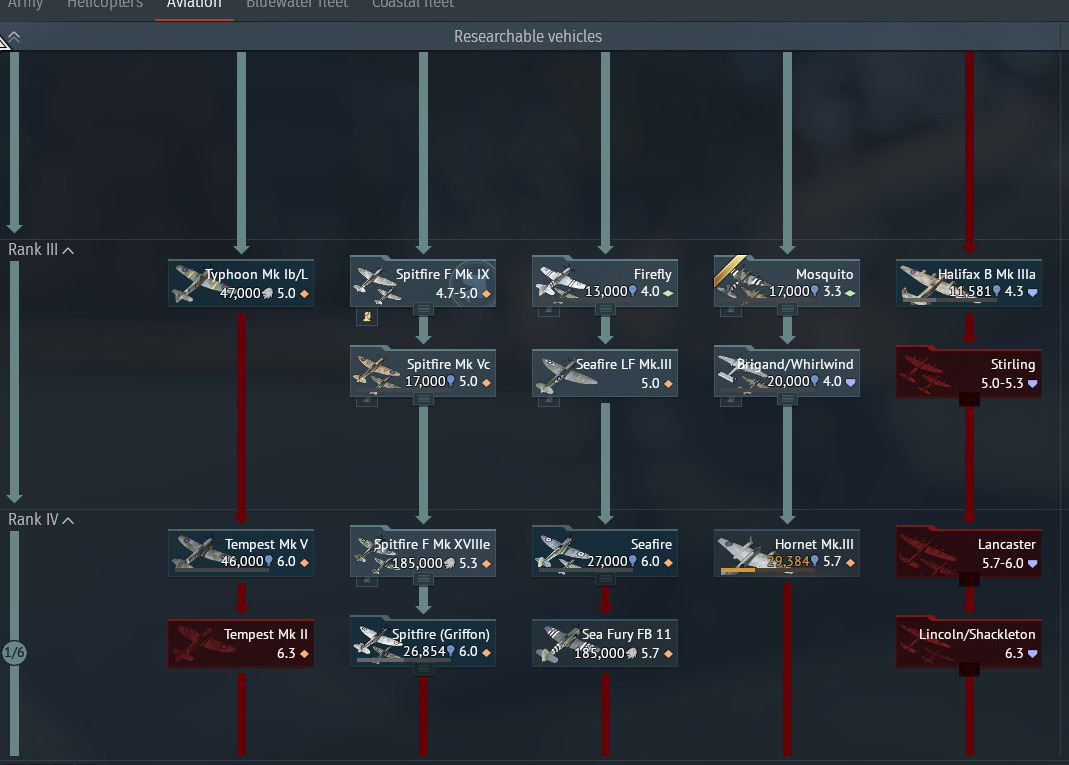Expand the Spitfire F Mk IX group folder

[x=423, y=310]
